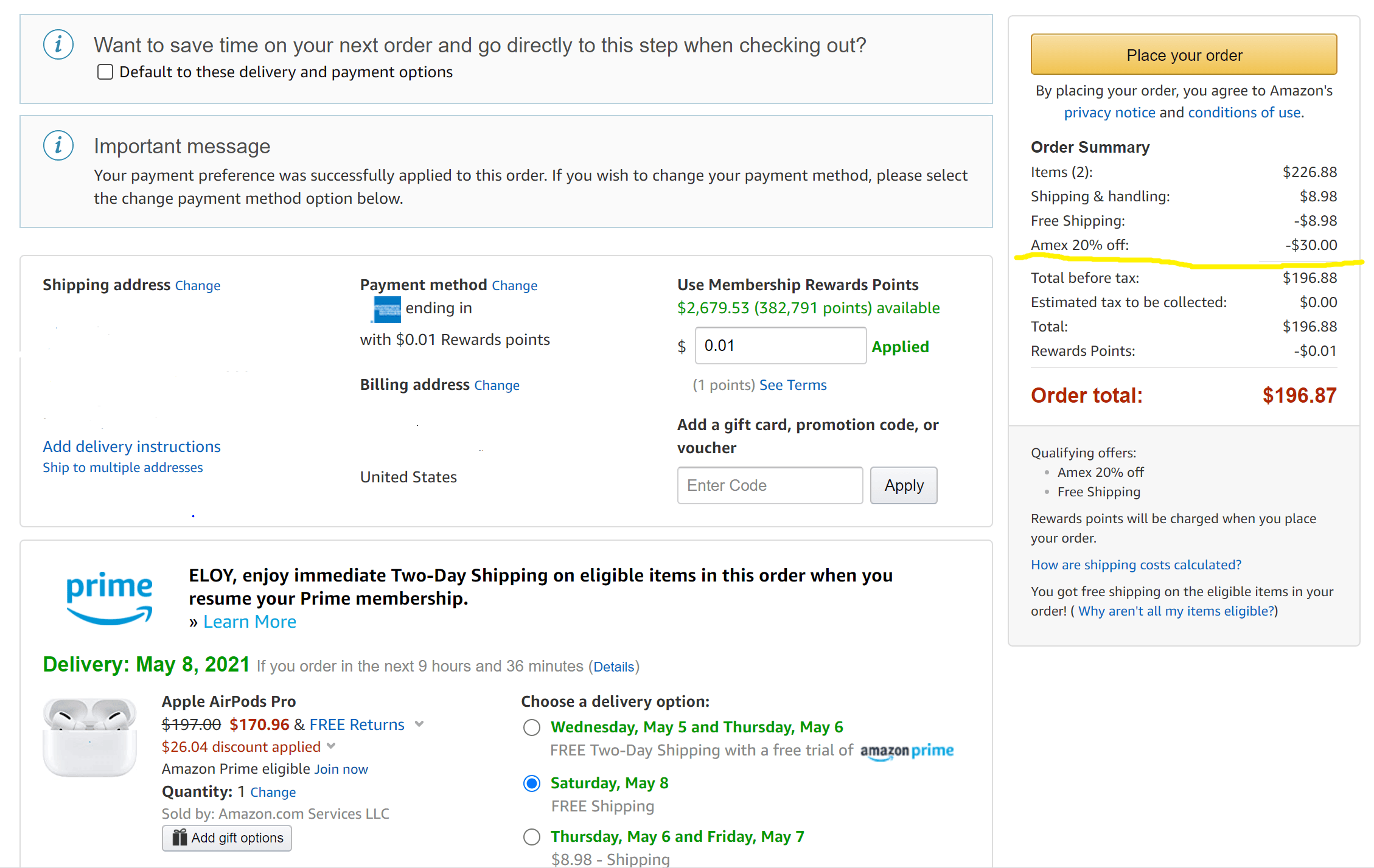1374x868 pixels.
Task: Open the Apple AirPods Pro product image
Action: (x=89, y=737)
